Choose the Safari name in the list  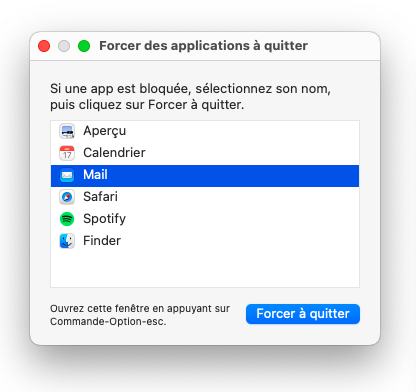100,197
